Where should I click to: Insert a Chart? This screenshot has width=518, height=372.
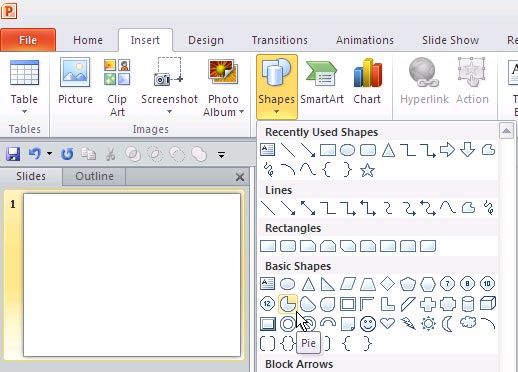tap(367, 81)
